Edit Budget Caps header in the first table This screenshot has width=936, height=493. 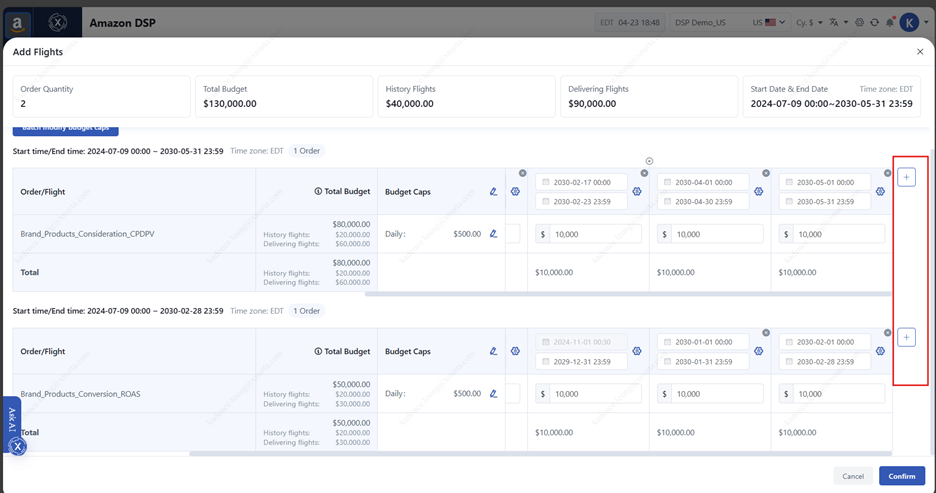point(493,191)
